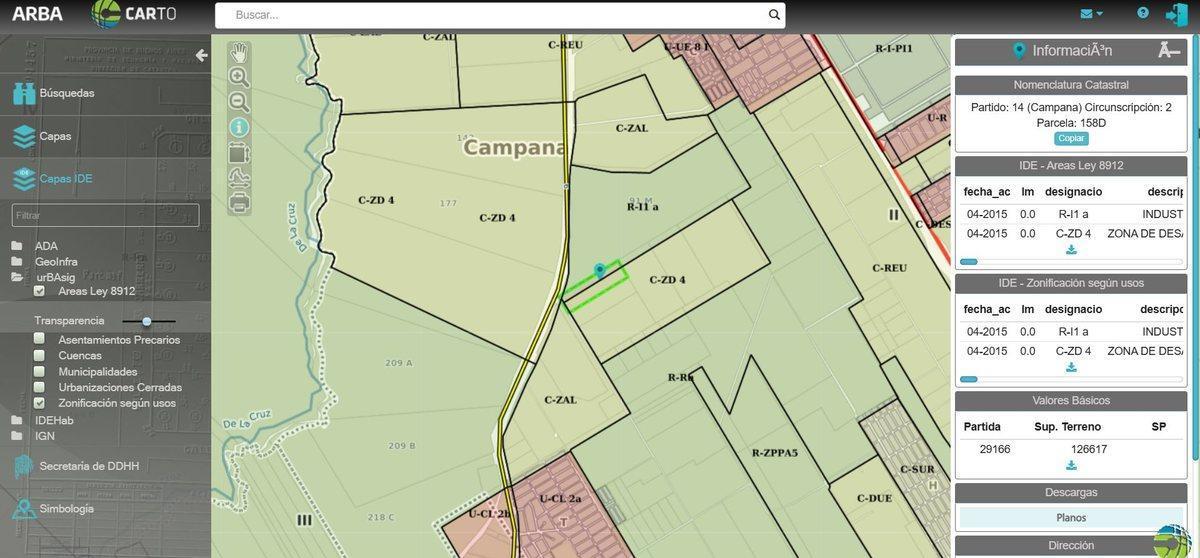Click IDE - Zonificación según usos header
Screen dimensions: 1200x558
[1071, 283]
